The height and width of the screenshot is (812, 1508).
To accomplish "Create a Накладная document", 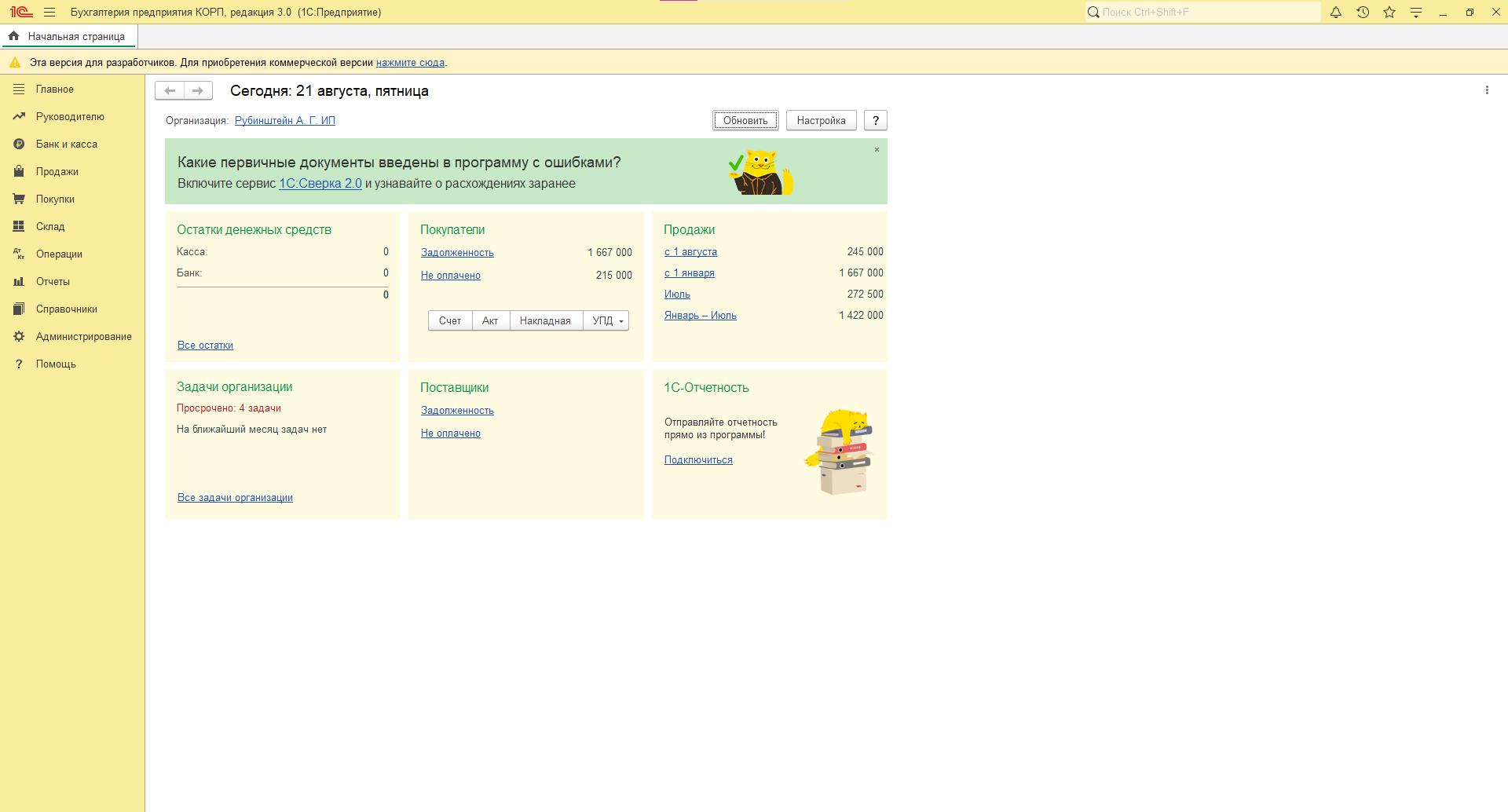I will click(x=546, y=321).
